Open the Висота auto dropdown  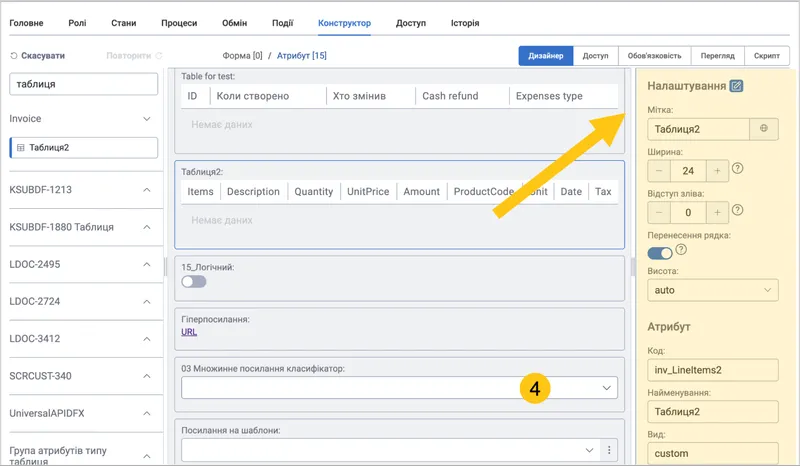pos(713,290)
